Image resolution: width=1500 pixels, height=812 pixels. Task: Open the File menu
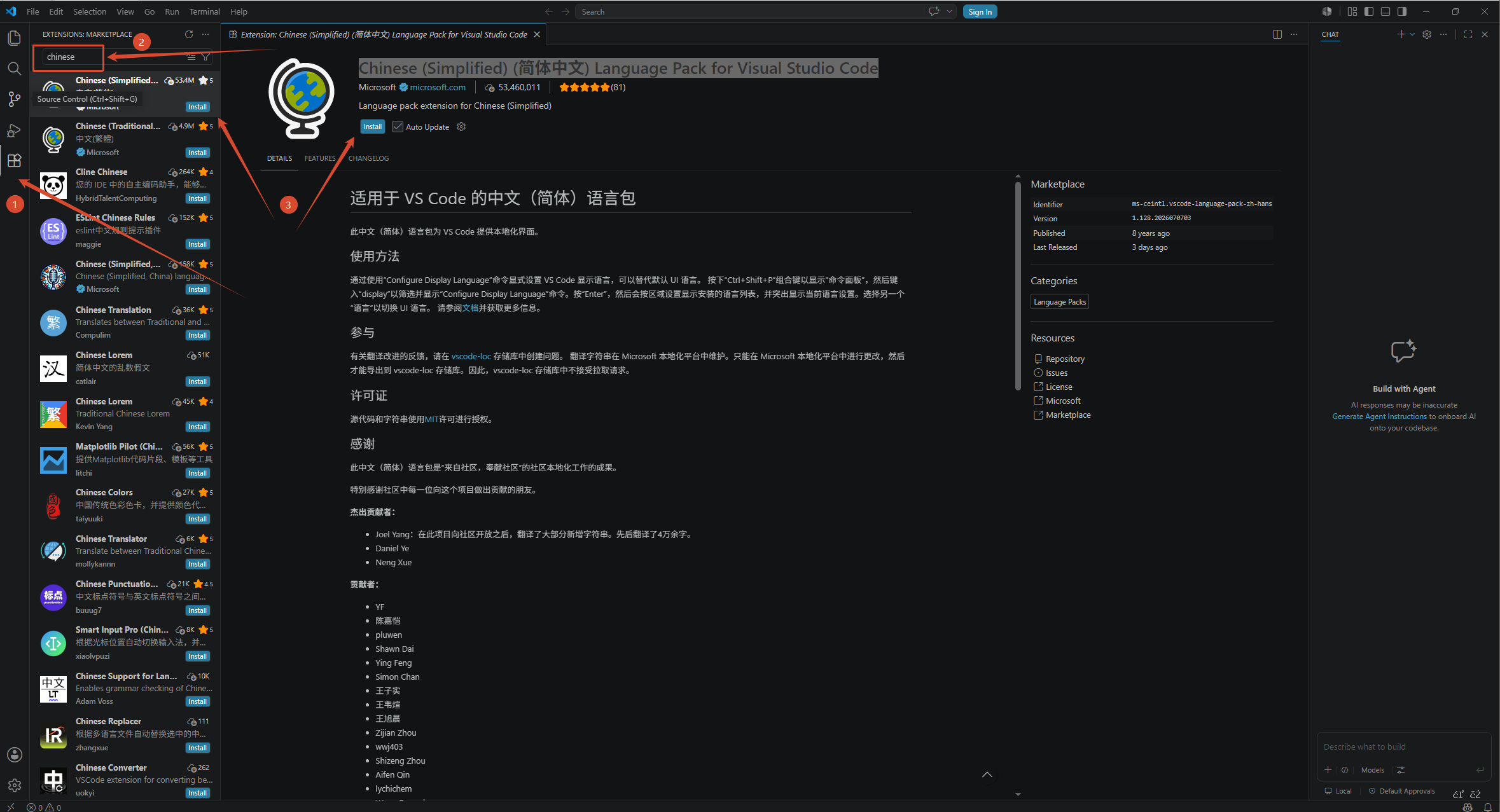33,11
